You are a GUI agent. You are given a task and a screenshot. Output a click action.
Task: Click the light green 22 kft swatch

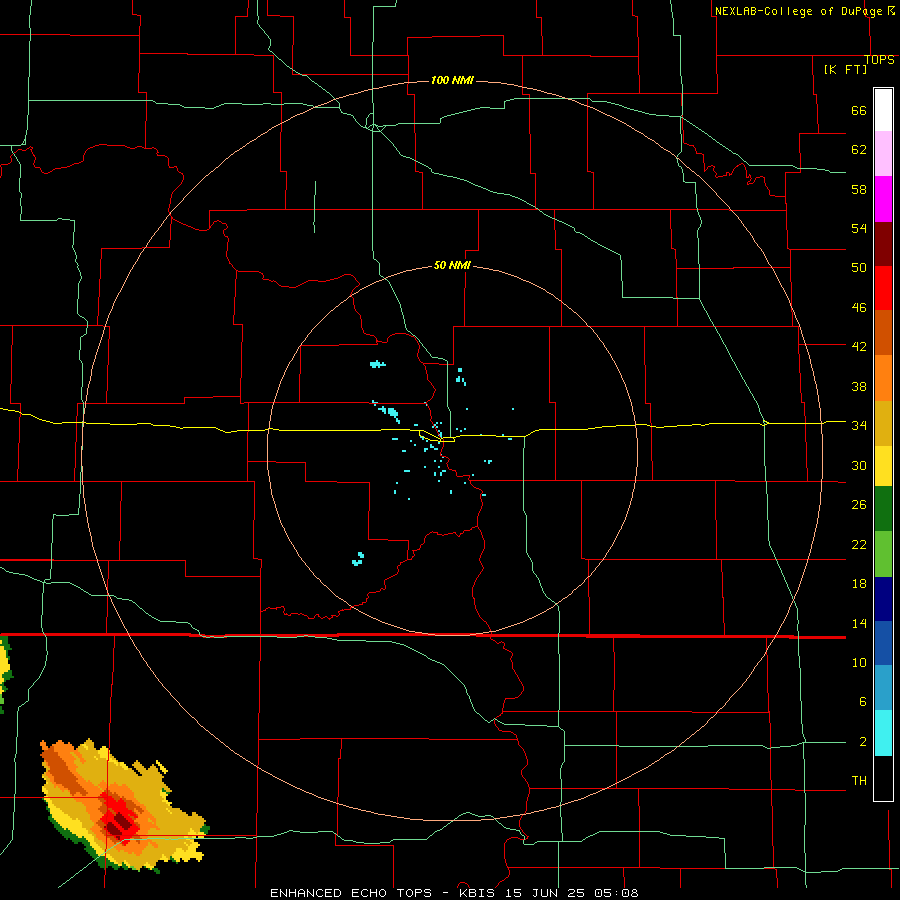[x=883, y=554]
